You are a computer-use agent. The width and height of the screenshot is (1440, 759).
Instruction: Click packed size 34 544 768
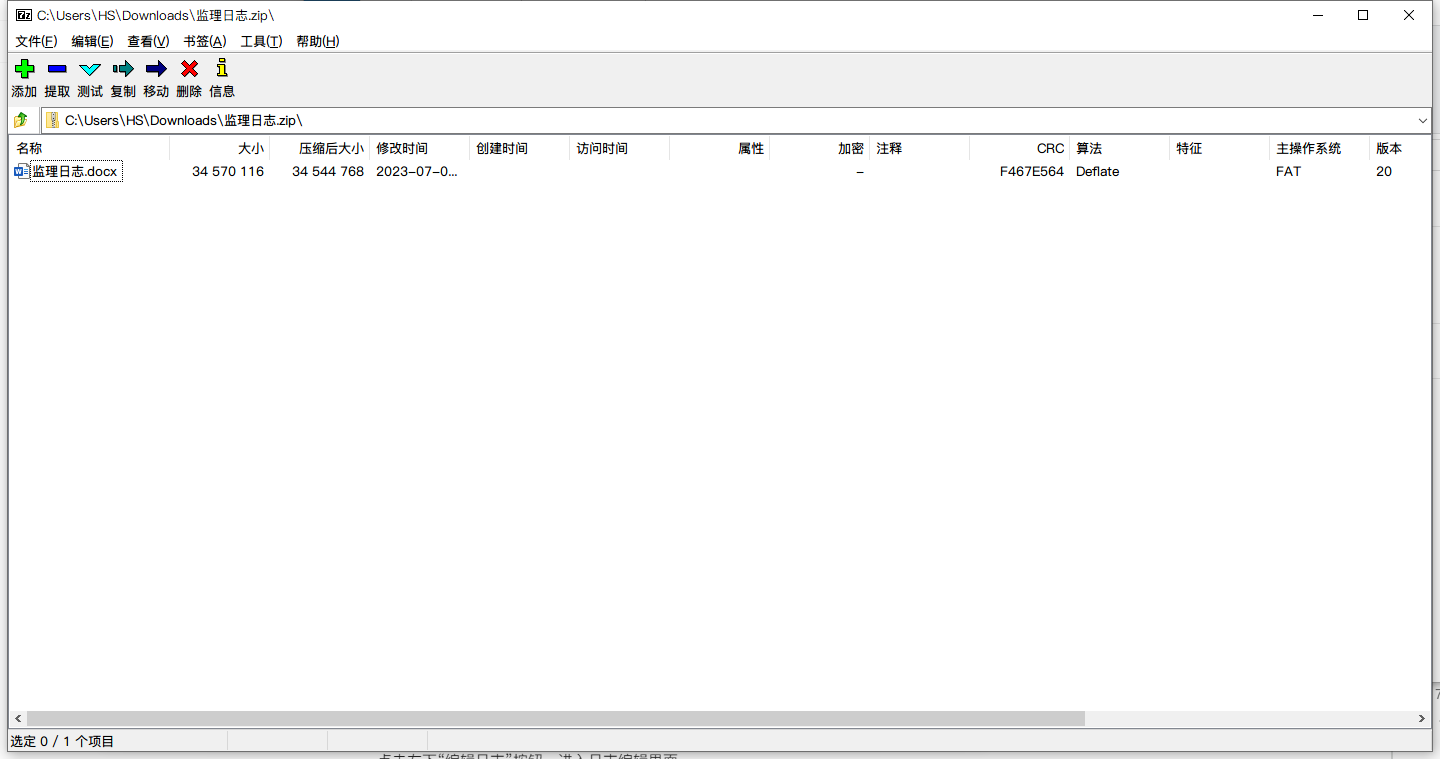tap(328, 172)
